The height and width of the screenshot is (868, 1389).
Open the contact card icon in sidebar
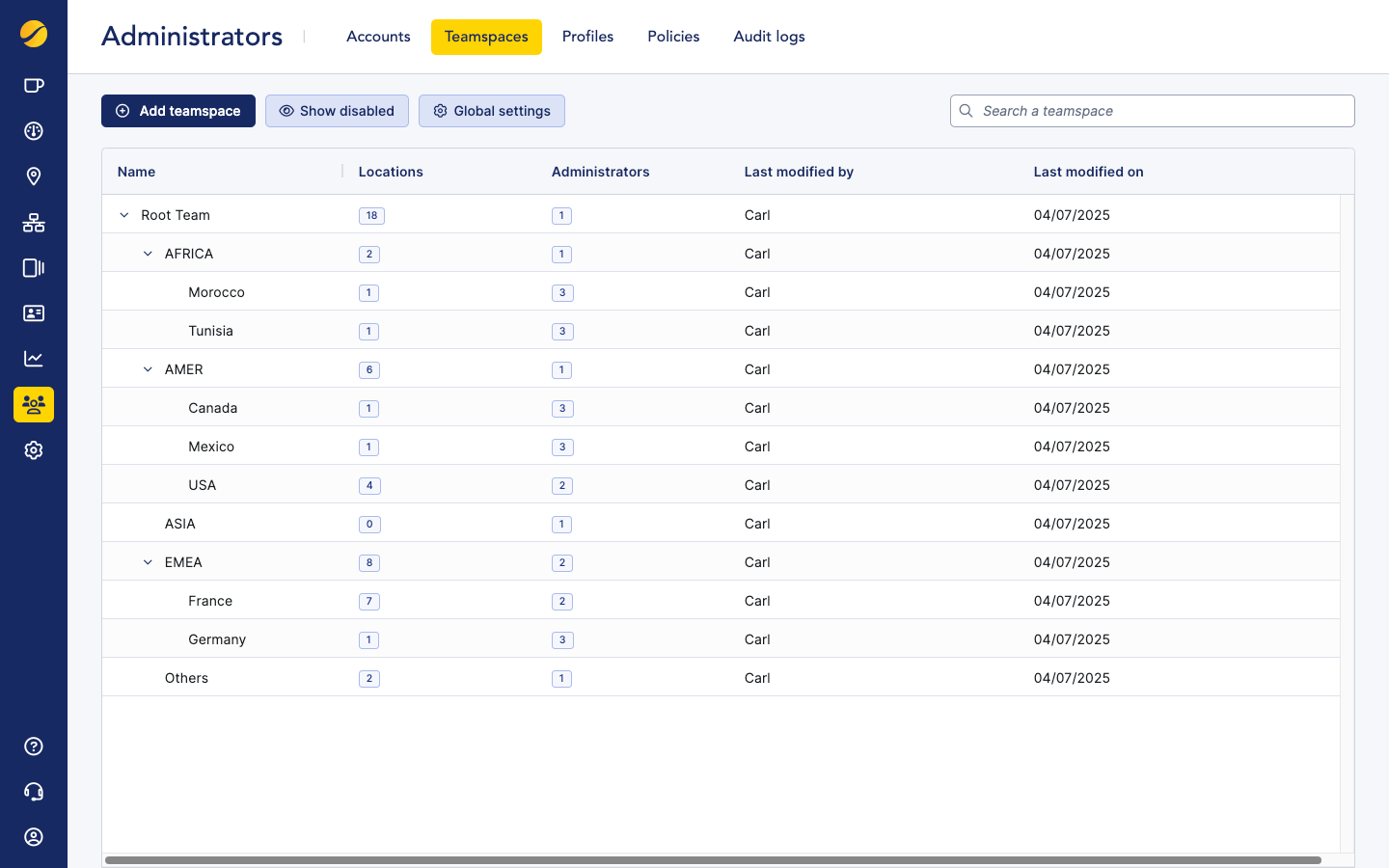[34, 312]
